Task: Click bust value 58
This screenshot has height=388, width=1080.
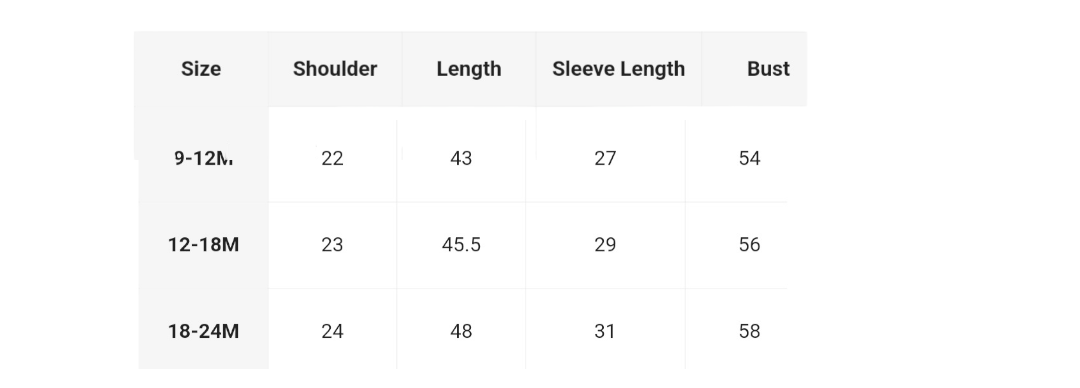Action: [x=749, y=331]
